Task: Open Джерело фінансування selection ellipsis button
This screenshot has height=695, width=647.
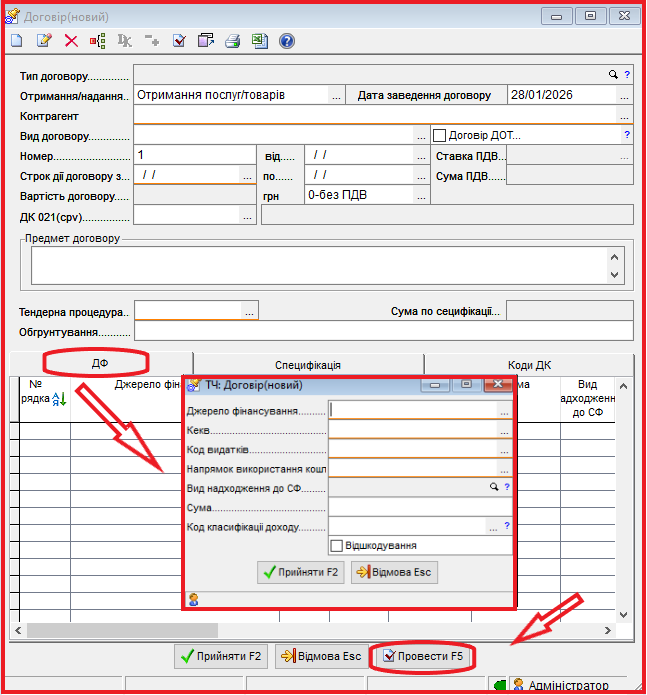Action: click(505, 411)
